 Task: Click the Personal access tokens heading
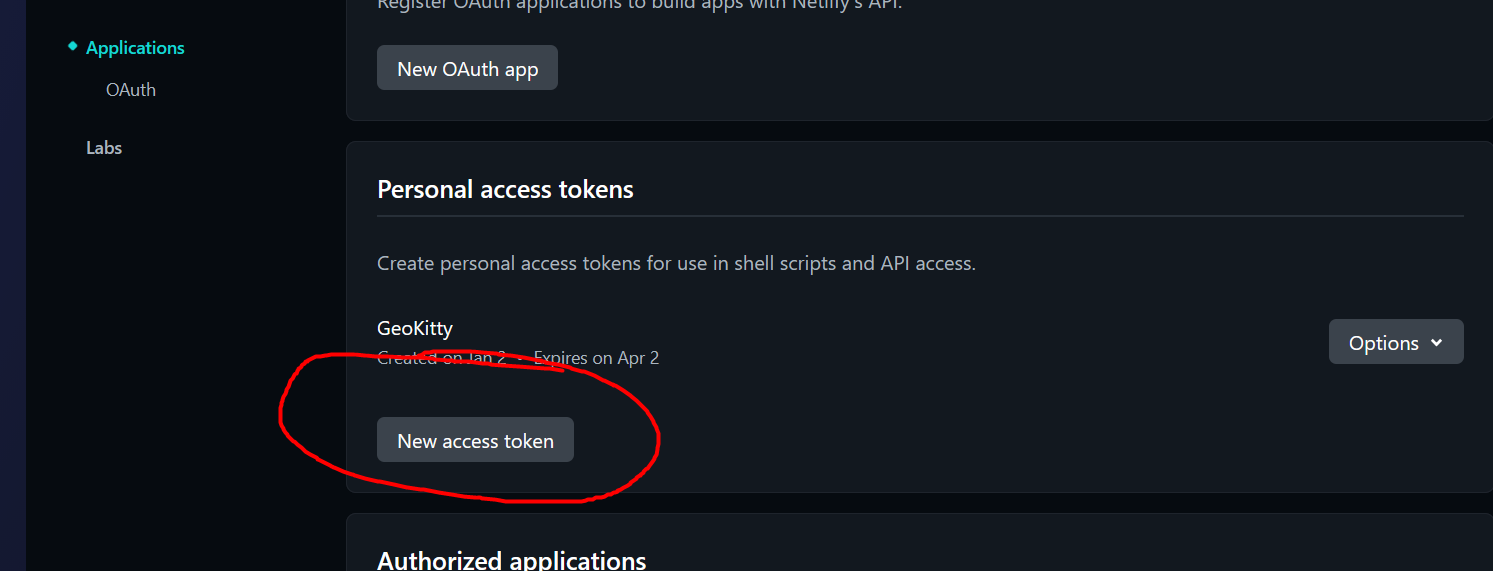(505, 190)
